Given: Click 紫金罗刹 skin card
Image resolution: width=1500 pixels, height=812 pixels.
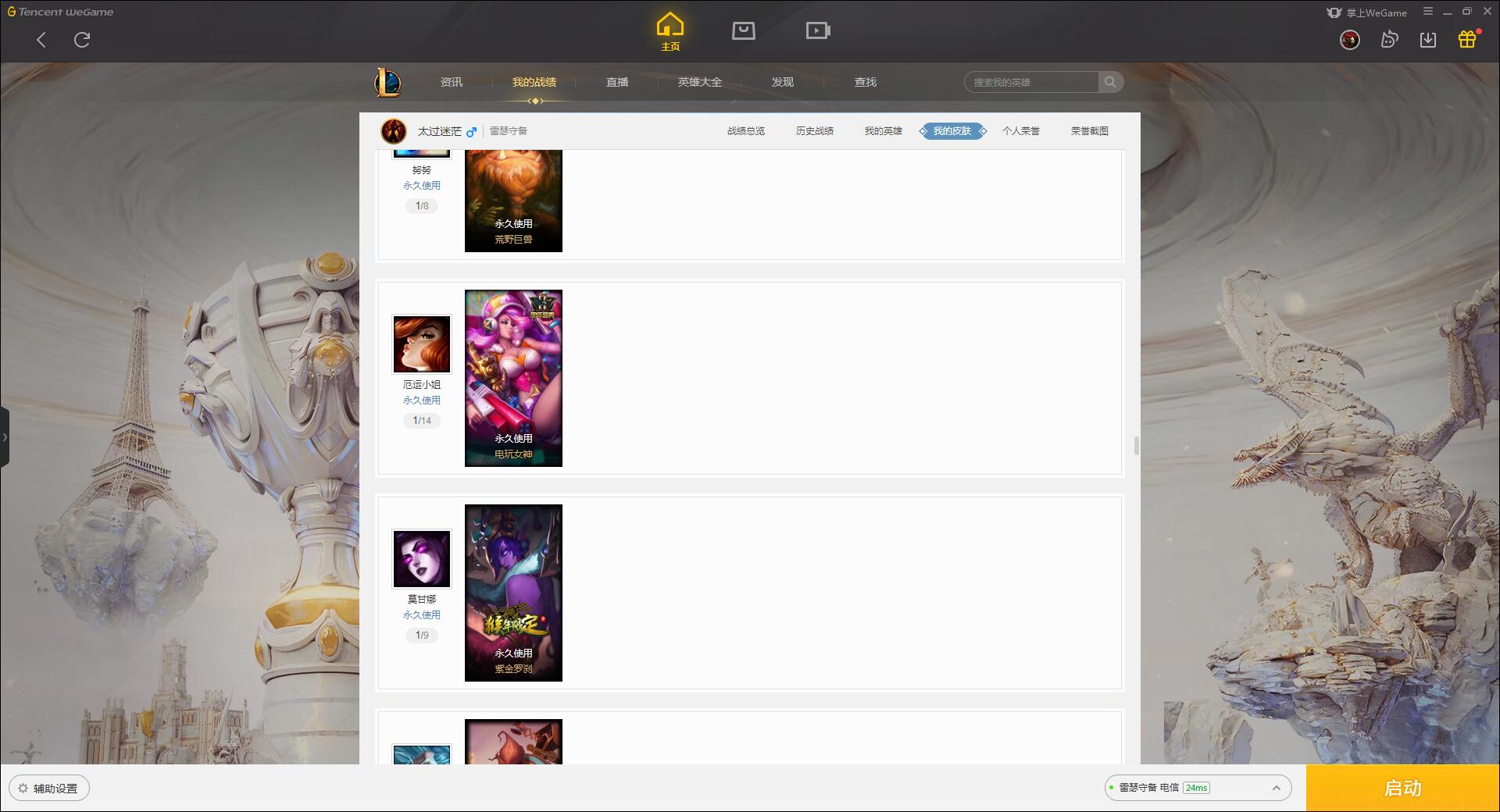Looking at the screenshot, I should [513, 593].
